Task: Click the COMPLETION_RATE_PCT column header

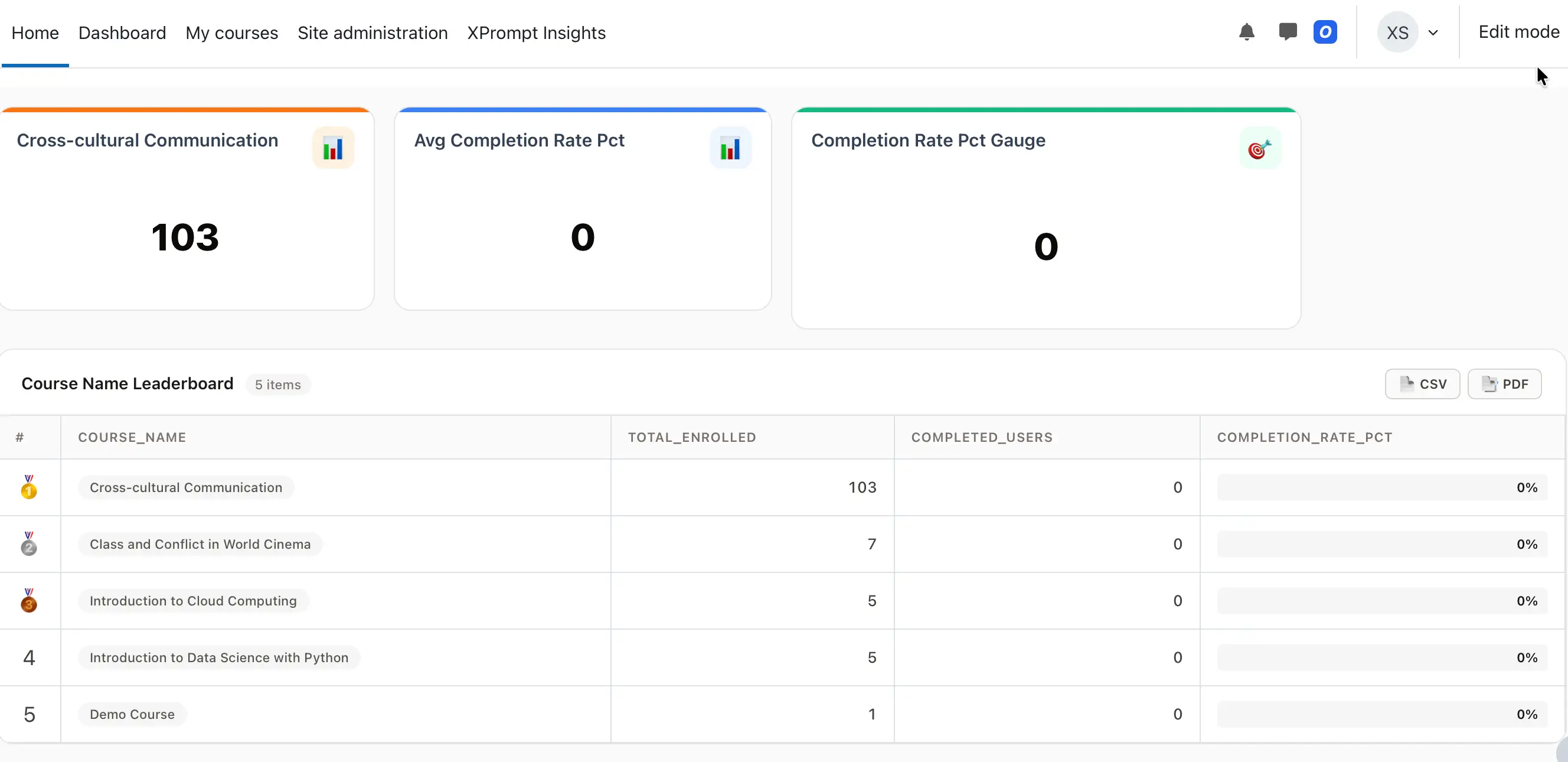Action: click(1305, 437)
